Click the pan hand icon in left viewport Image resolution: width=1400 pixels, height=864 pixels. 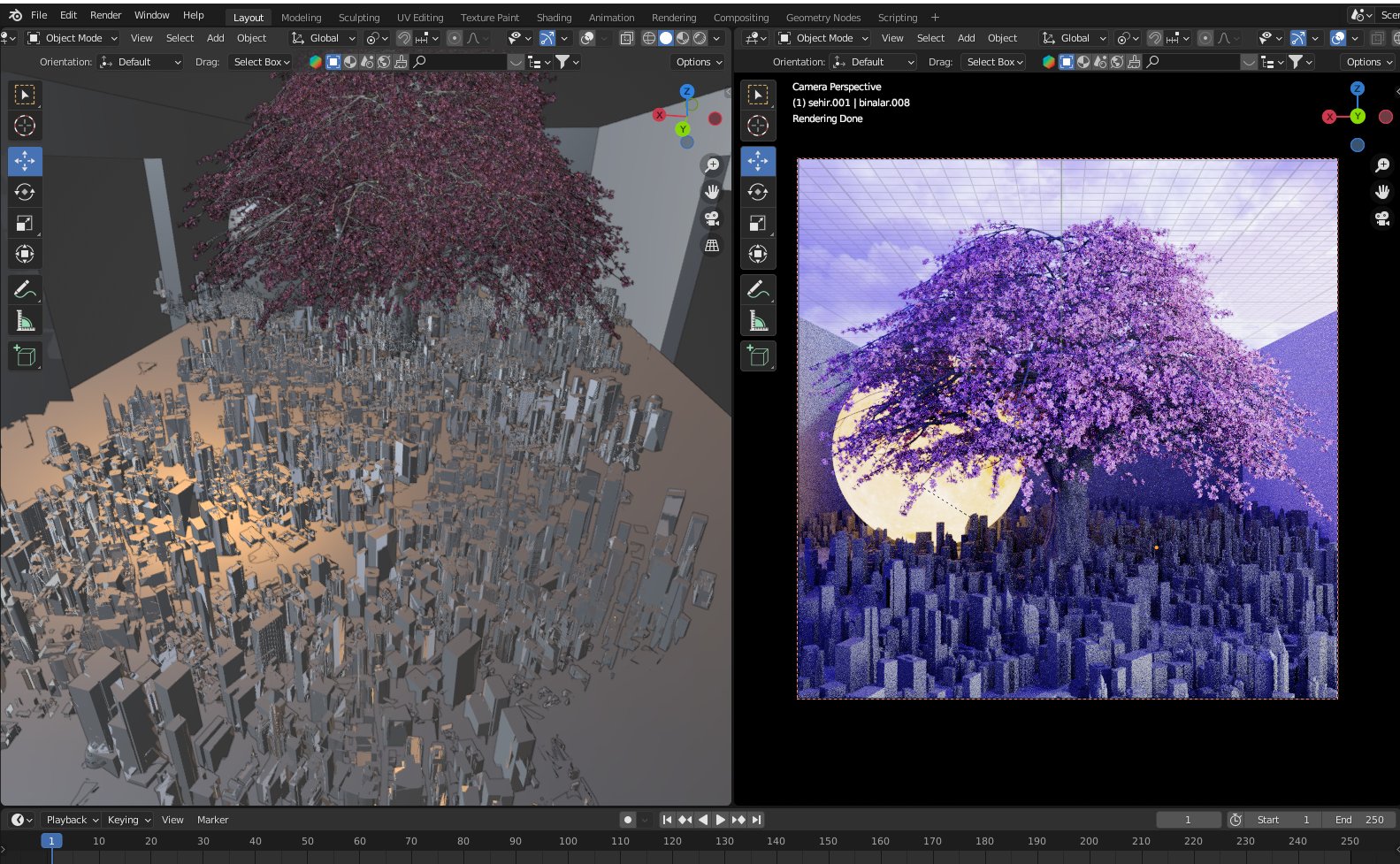tap(712, 191)
